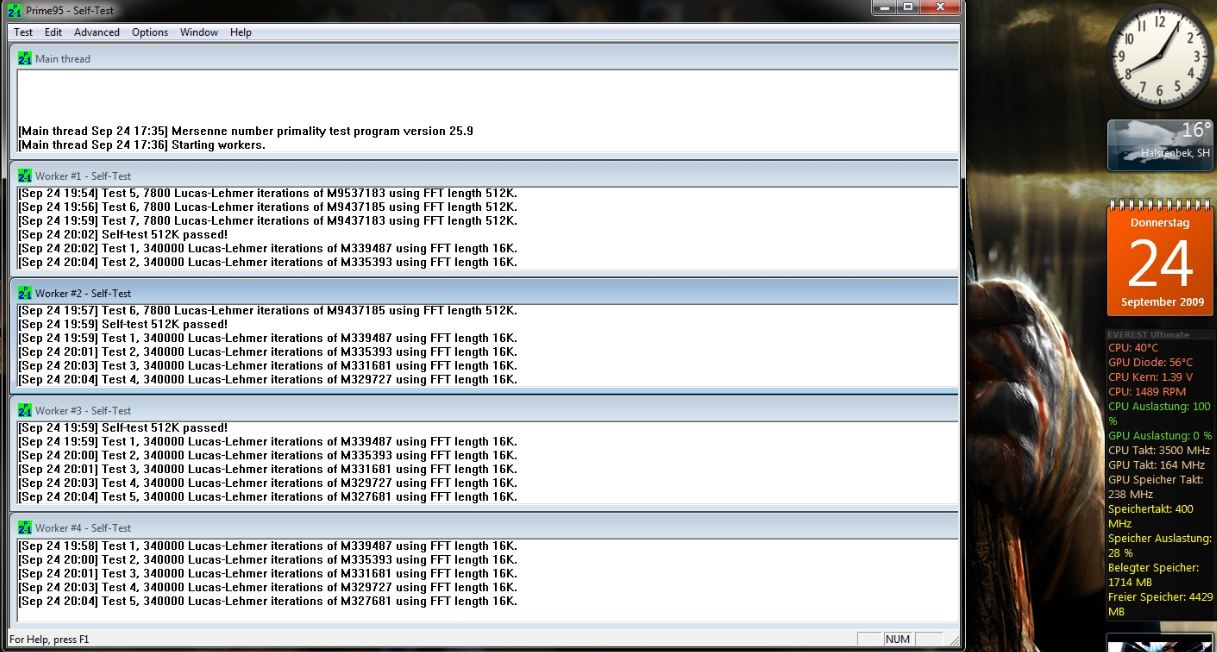
Task: Open the Test menu
Action: [23, 32]
